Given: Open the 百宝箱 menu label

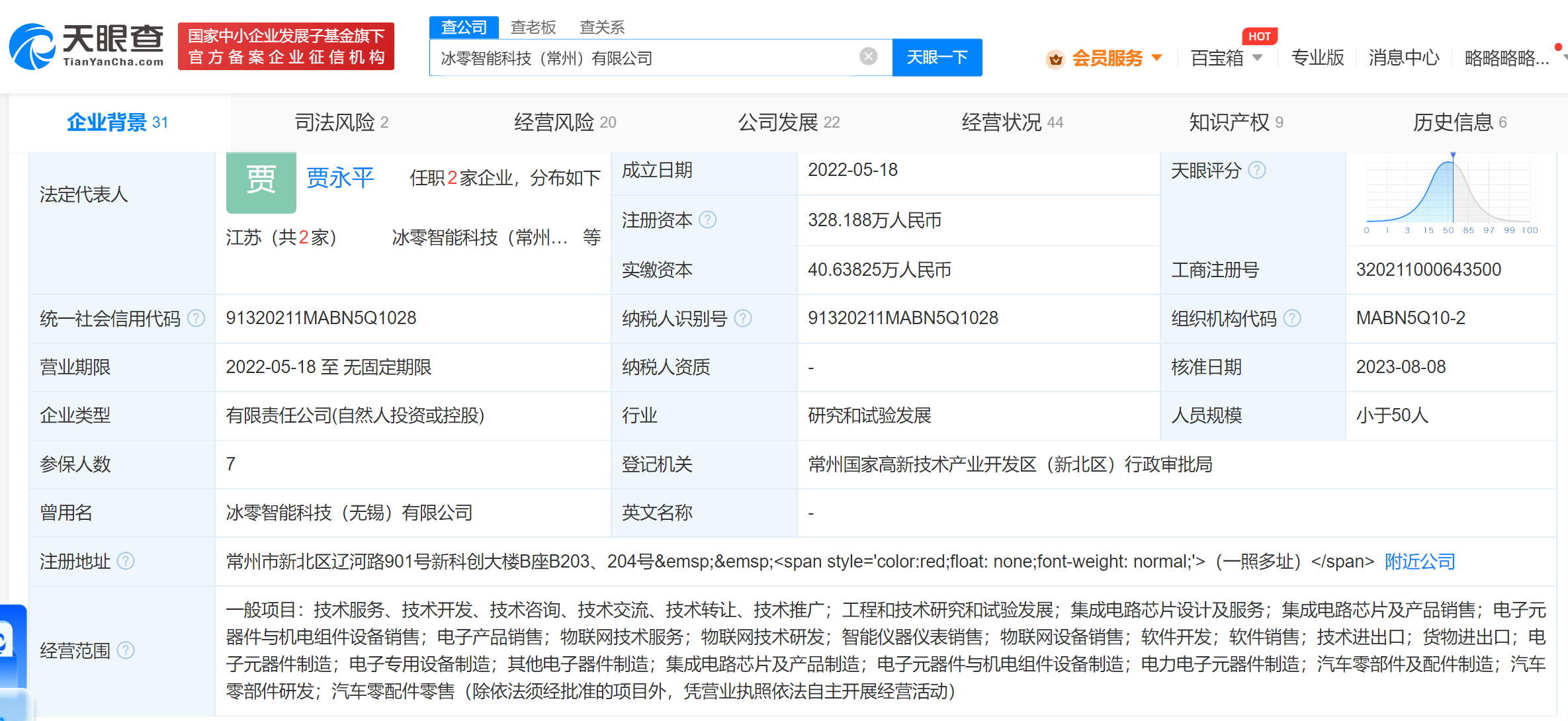Looking at the screenshot, I should [x=1217, y=58].
